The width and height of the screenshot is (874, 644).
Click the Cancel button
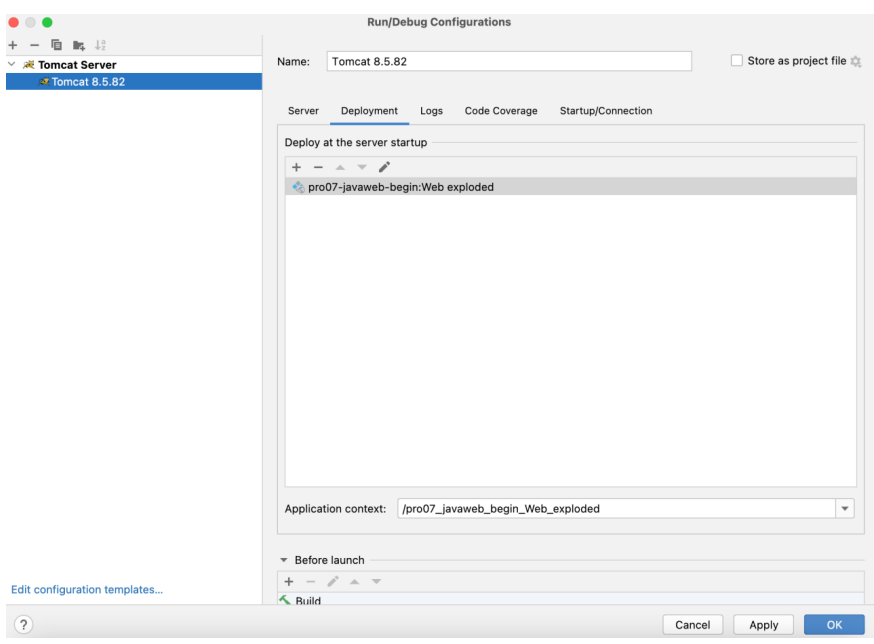[x=693, y=624]
